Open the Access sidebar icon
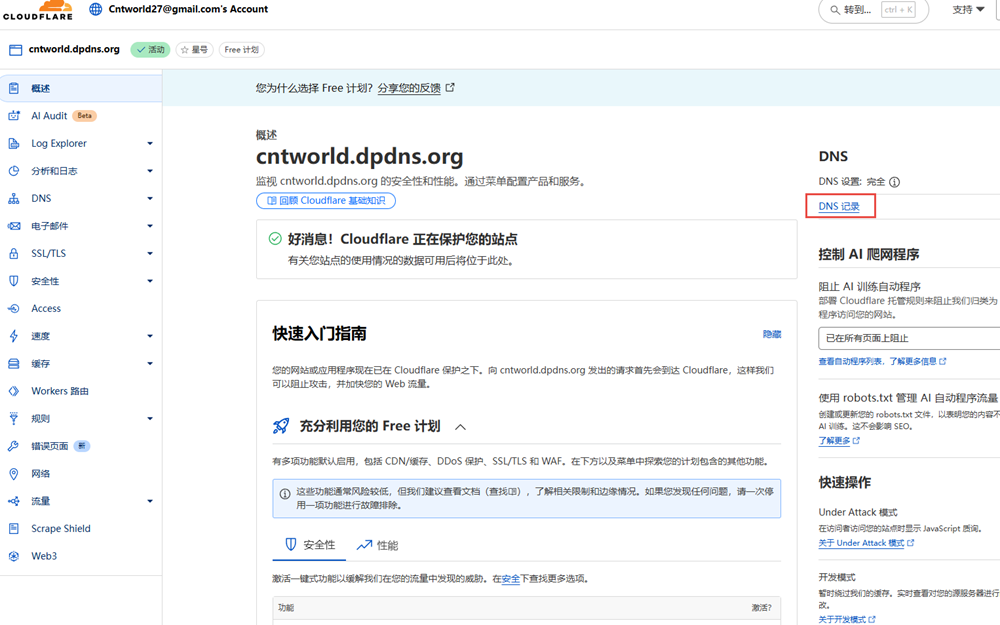The height and width of the screenshot is (625, 1000). coord(13,309)
